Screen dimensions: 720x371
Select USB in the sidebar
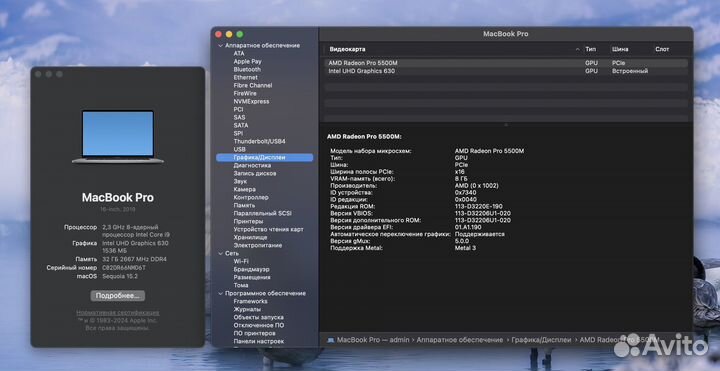click(239, 149)
